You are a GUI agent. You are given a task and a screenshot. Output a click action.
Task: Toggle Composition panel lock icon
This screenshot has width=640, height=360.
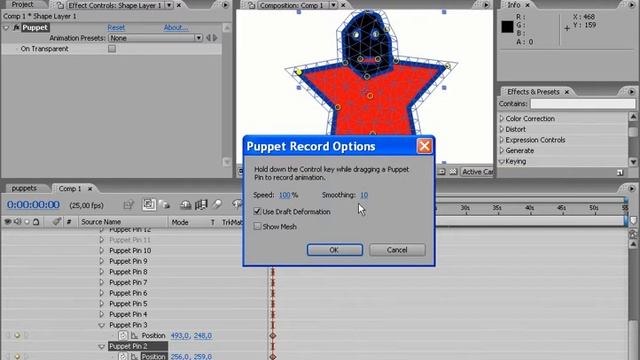252,5
